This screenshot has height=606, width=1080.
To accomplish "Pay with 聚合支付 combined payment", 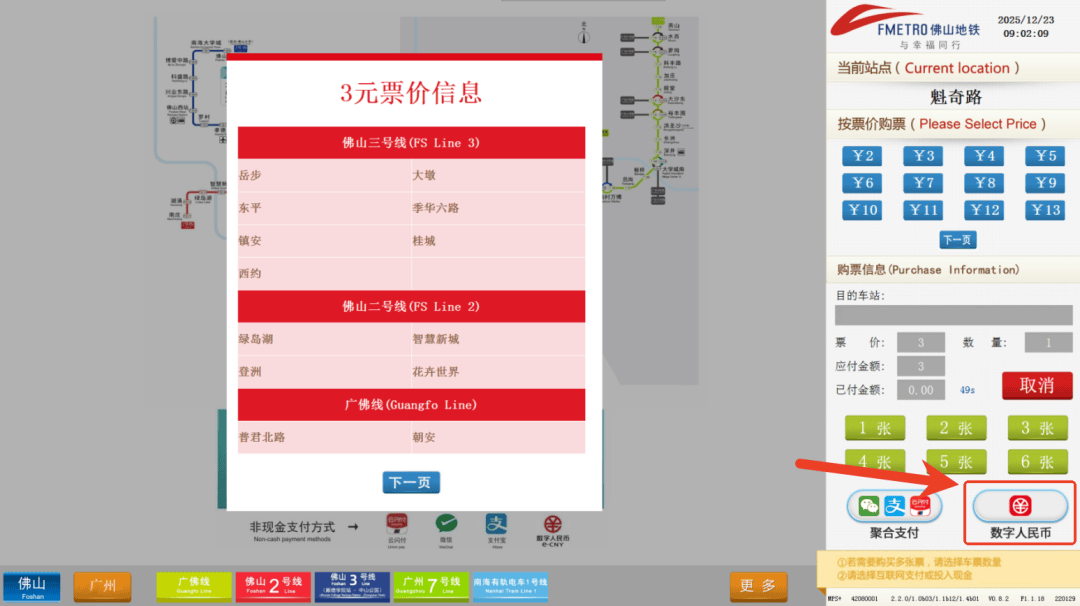I will coord(894,507).
